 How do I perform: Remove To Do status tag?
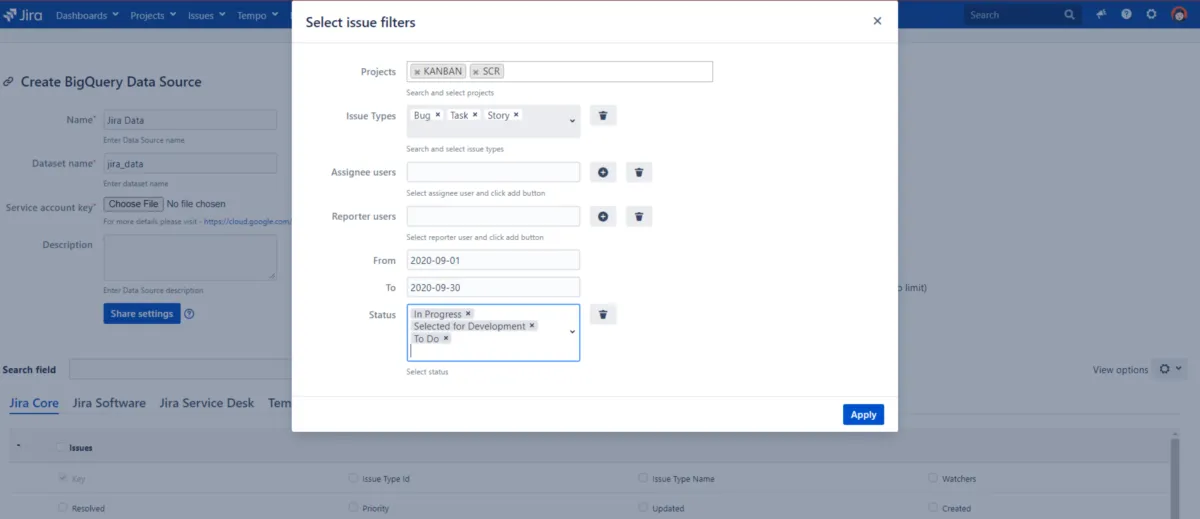click(x=446, y=338)
